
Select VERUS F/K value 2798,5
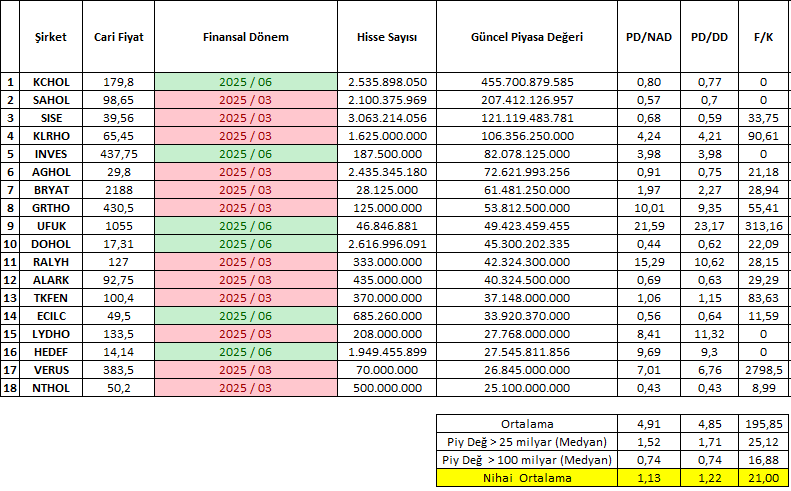click(765, 369)
